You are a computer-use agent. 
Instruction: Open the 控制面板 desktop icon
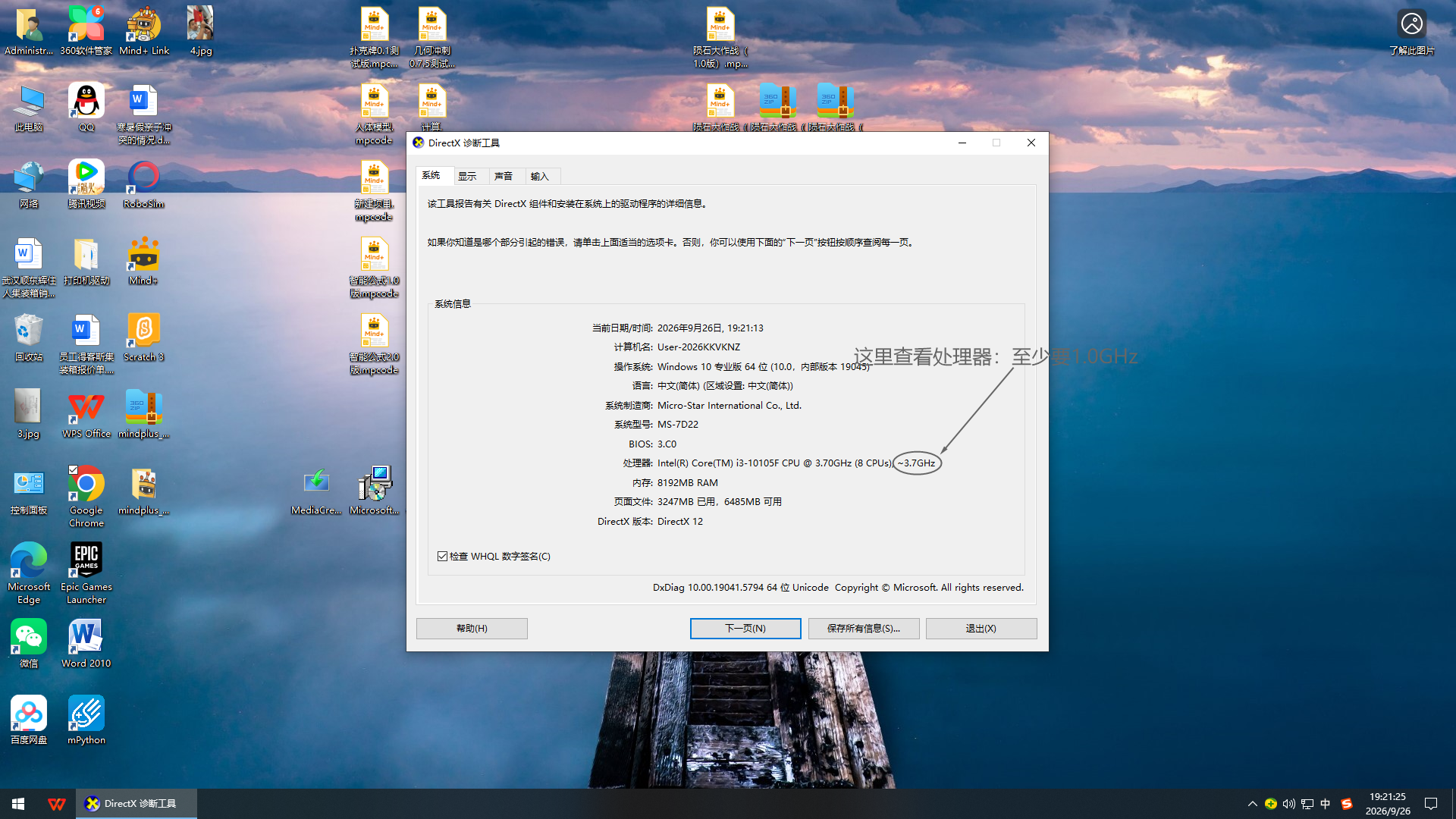tap(29, 491)
